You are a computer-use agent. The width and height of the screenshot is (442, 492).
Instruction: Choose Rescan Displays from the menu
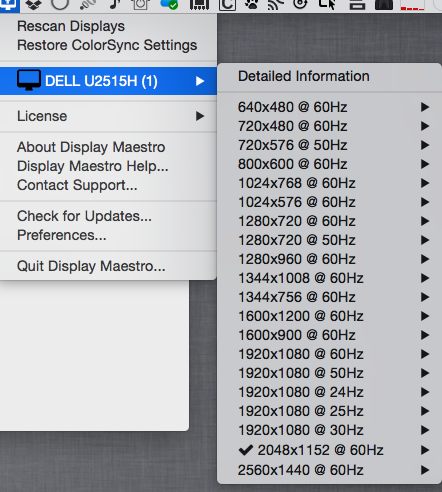tap(108, 26)
